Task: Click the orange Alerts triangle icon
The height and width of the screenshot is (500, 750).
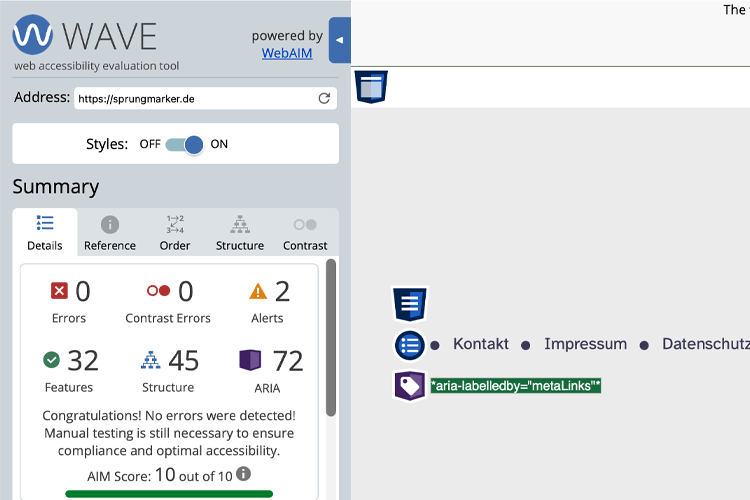Action: click(x=258, y=291)
